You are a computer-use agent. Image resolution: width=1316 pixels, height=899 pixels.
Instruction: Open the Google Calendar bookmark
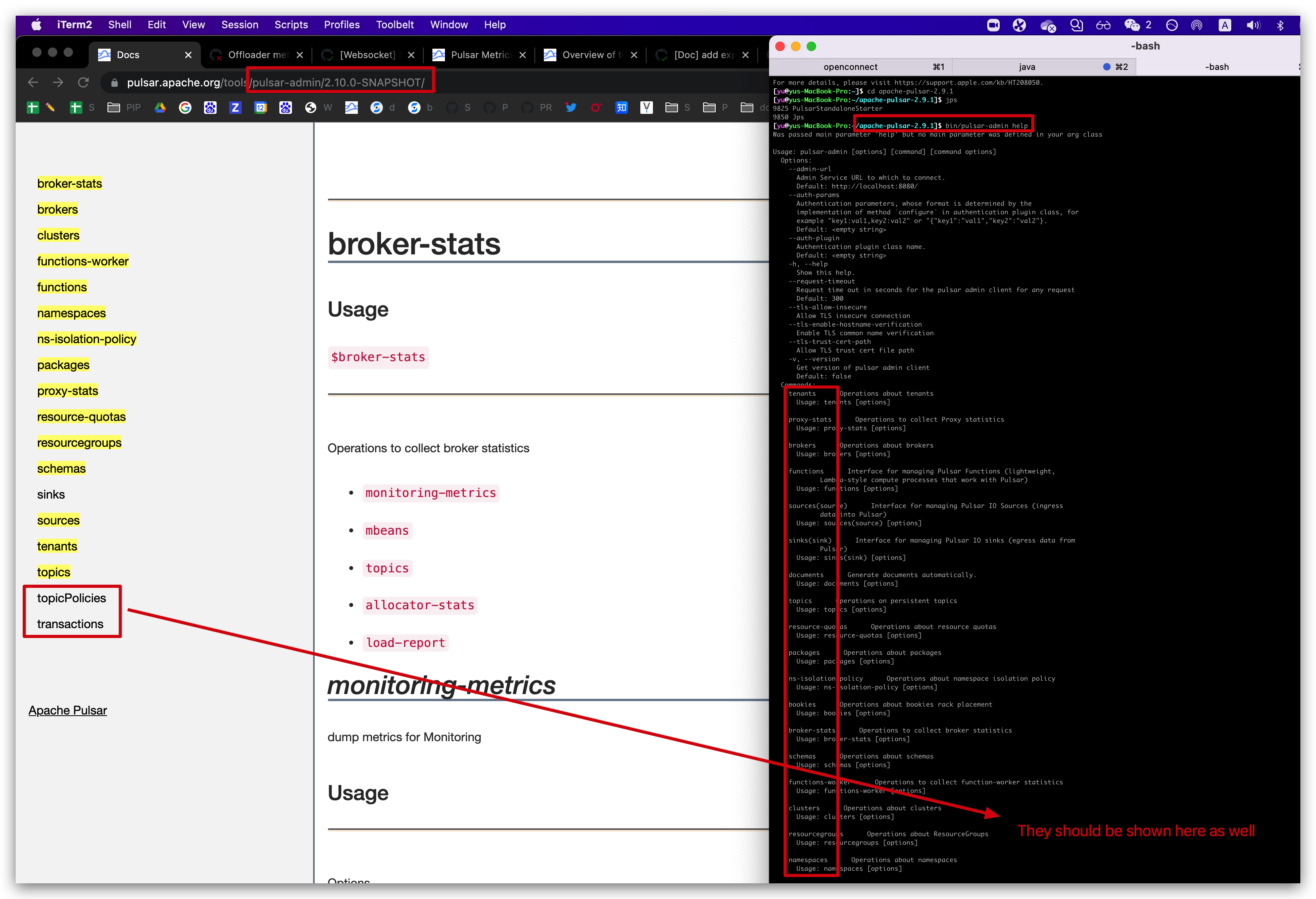point(261,108)
